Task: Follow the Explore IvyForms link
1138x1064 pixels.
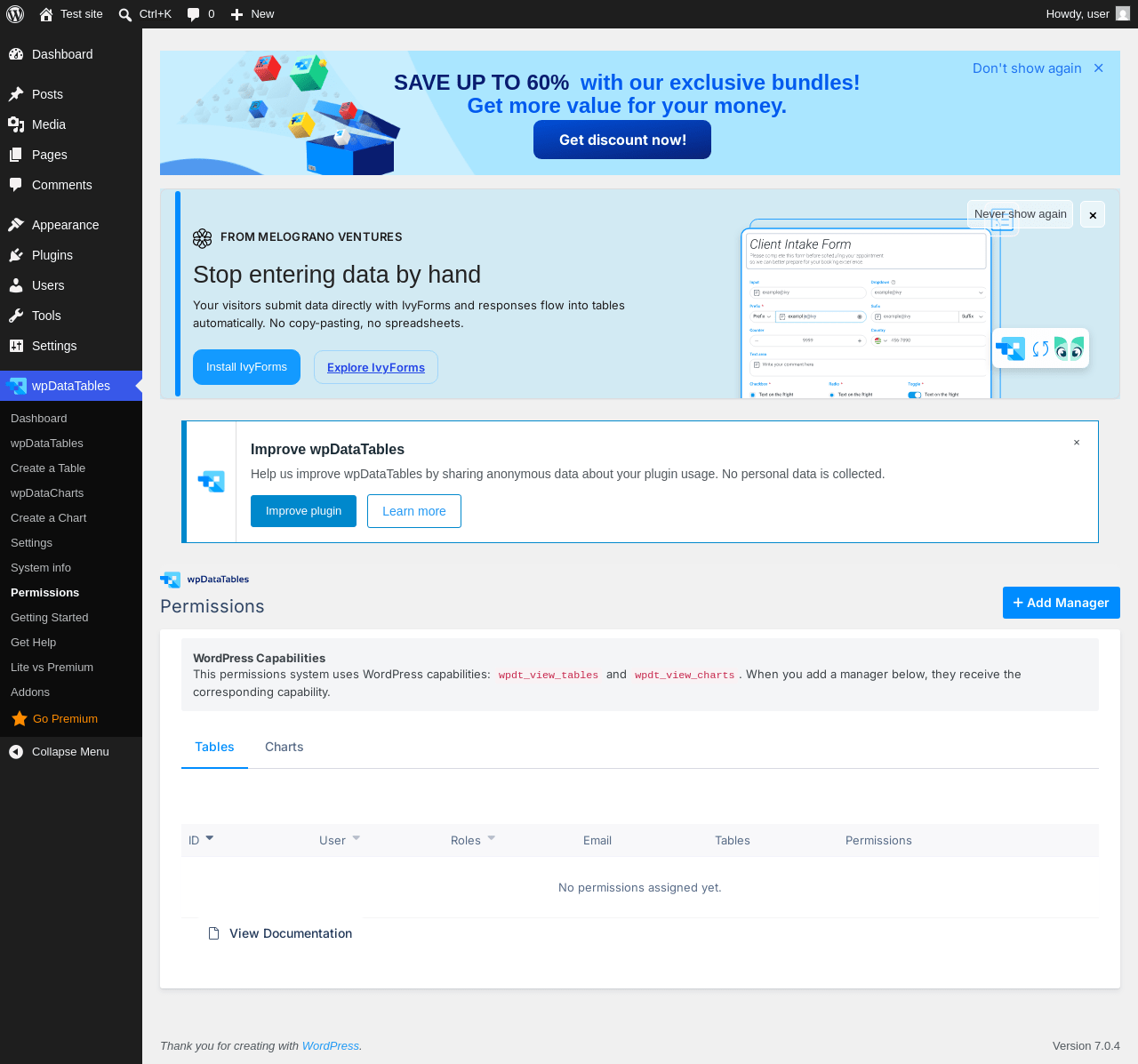Action: [376, 367]
